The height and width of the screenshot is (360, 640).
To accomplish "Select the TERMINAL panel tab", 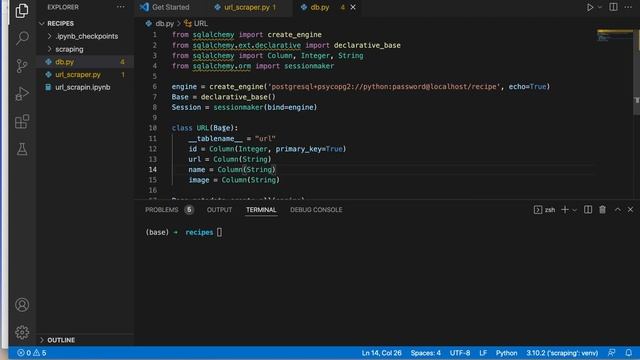I will click(x=261, y=210).
